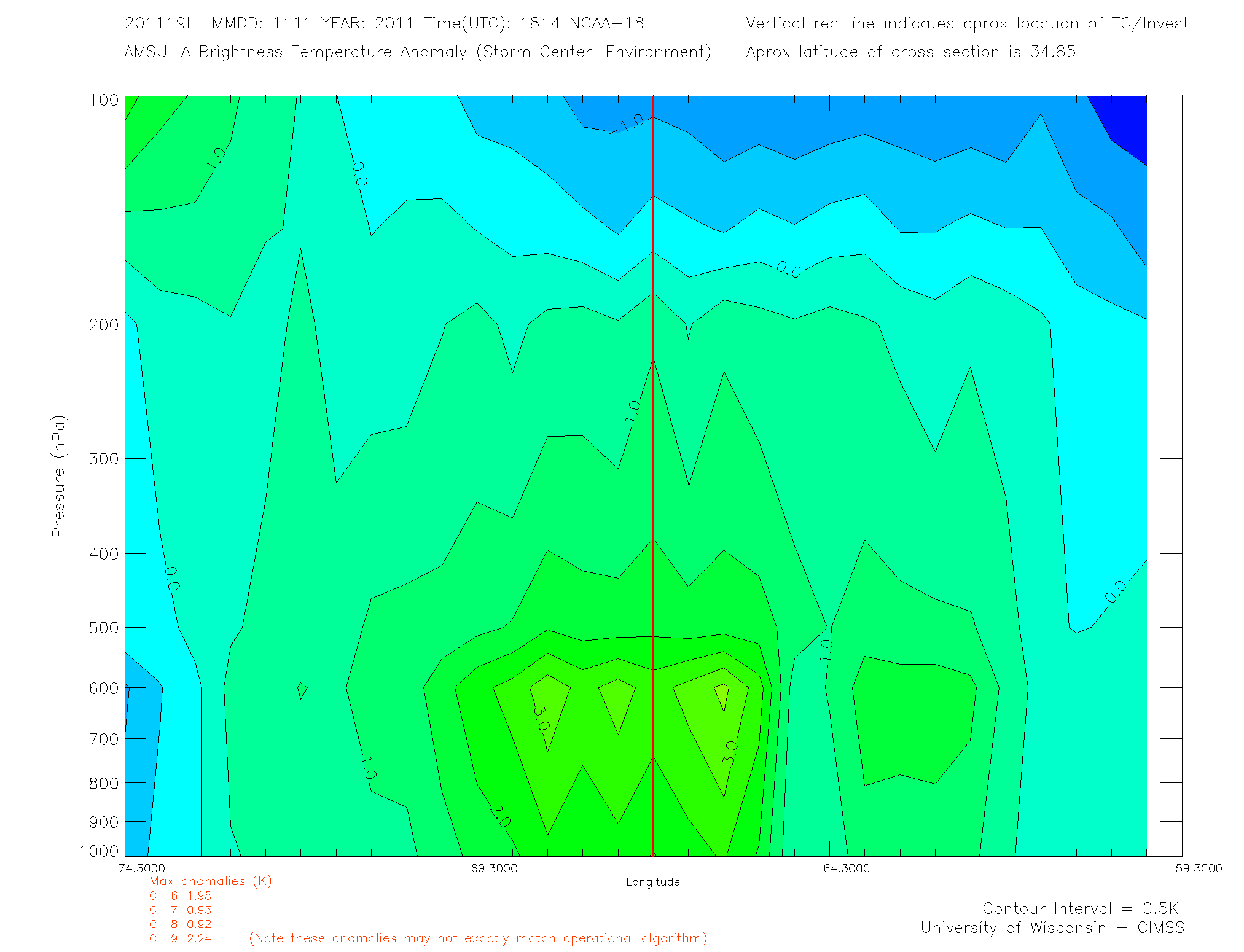Click the 1000 hPa pressure axis label
This screenshot has height=952, width=1244.
pyautogui.click(x=99, y=851)
